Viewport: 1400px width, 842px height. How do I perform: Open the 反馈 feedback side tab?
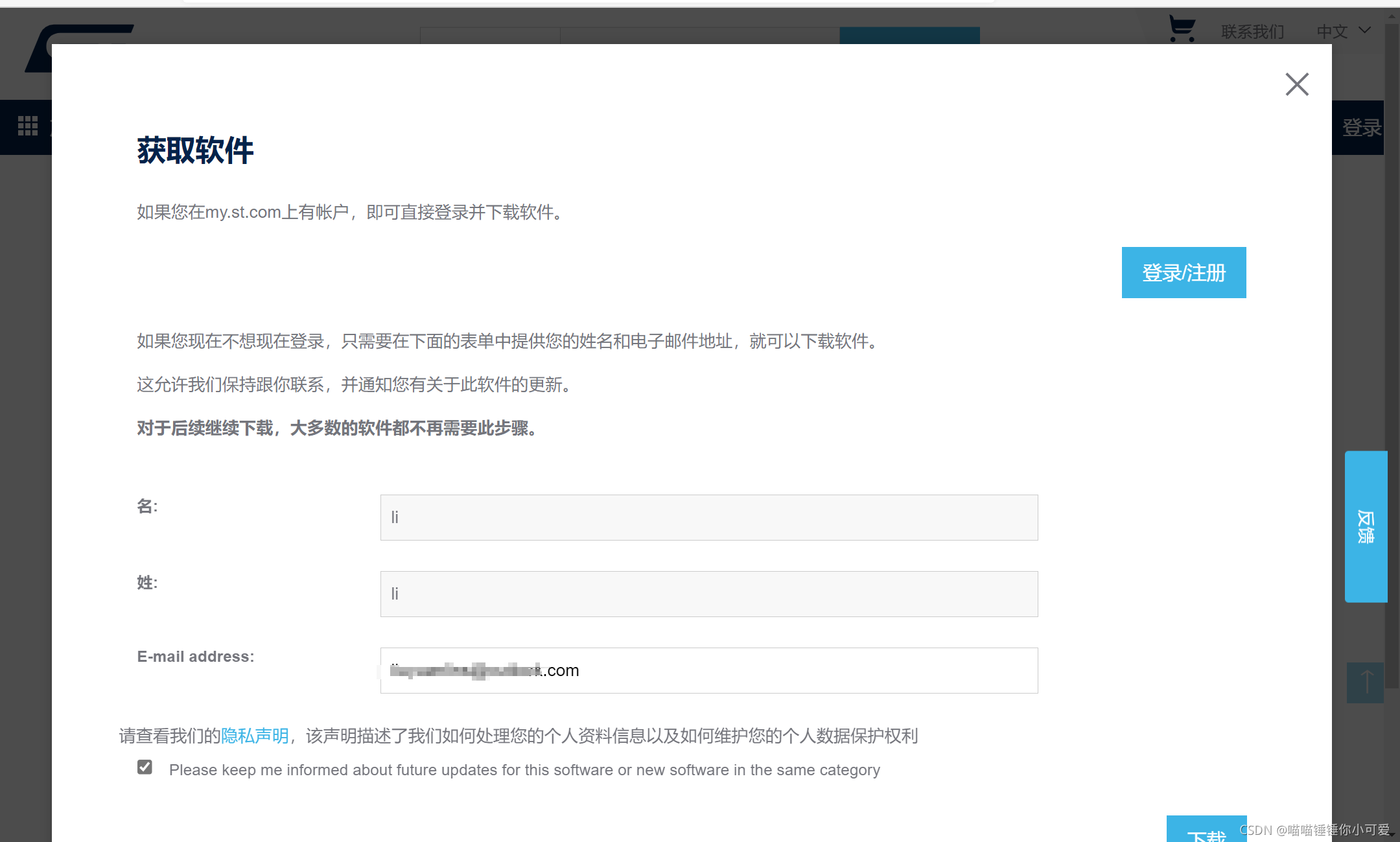[x=1366, y=526]
